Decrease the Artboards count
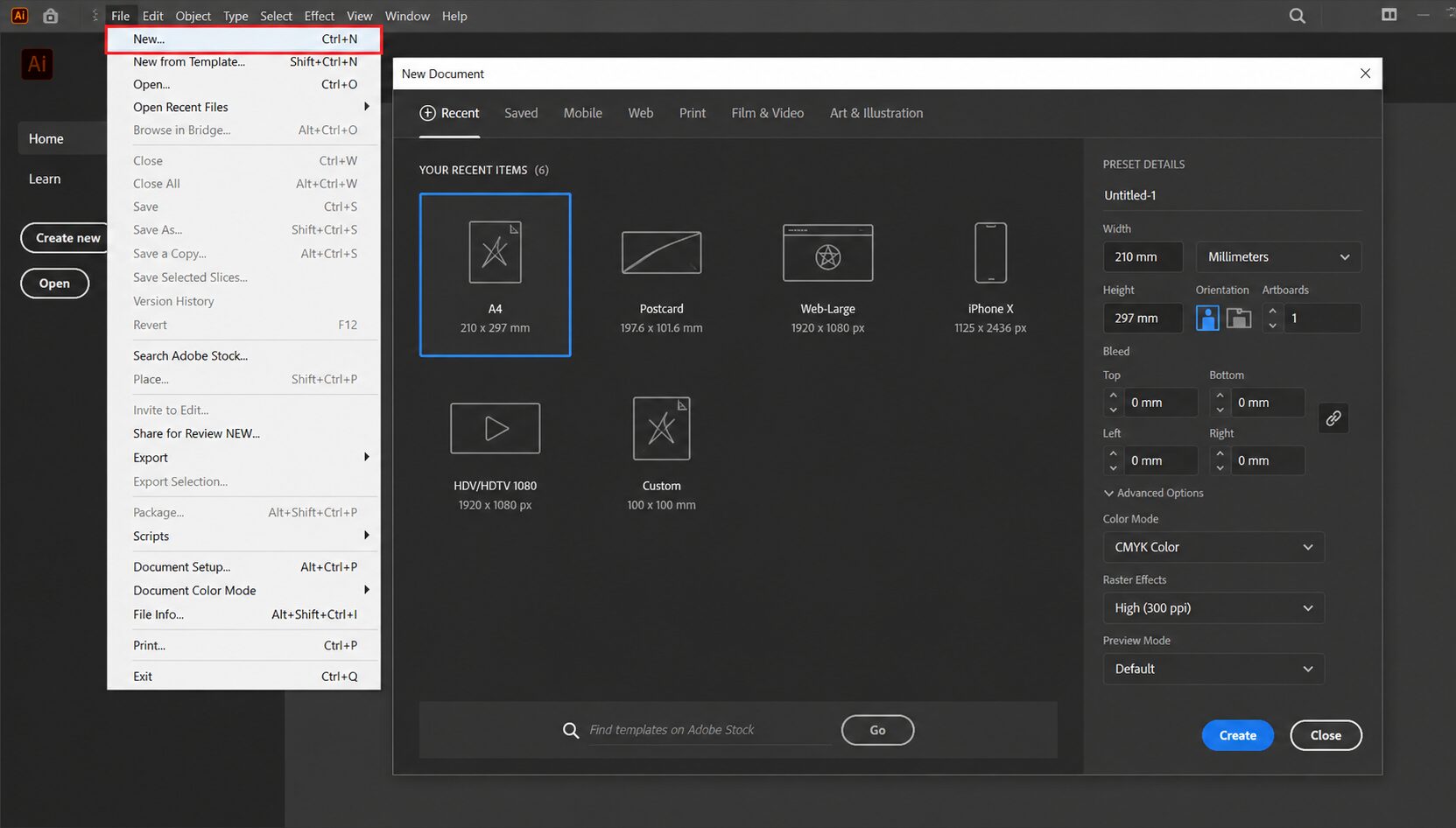Screen dimensions: 1456x828 pos(1273,326)
